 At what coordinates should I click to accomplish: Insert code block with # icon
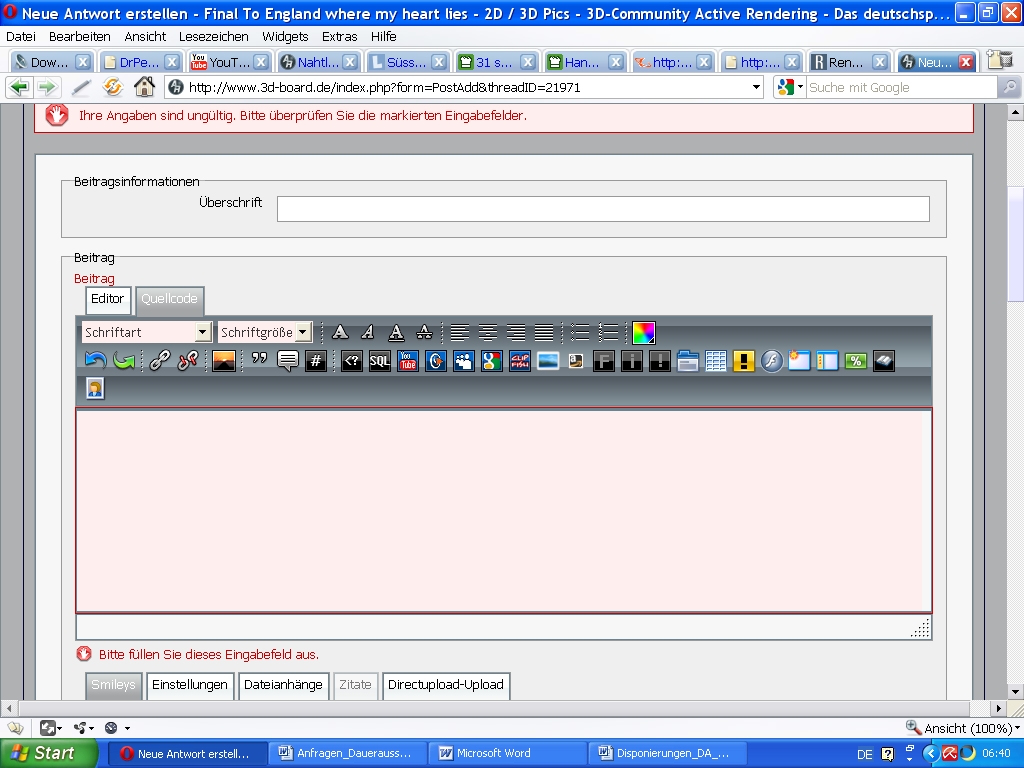click(x=315, y=360)
